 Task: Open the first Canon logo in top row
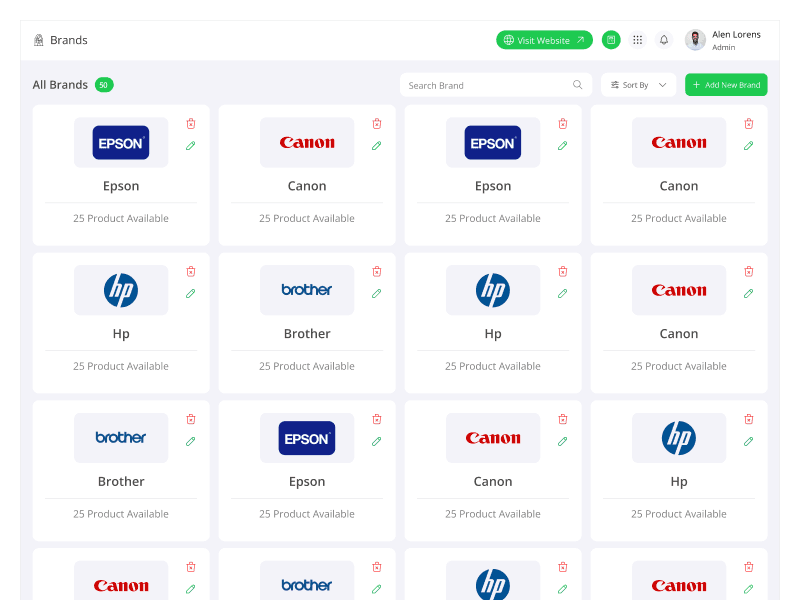[x=307, y=142]
